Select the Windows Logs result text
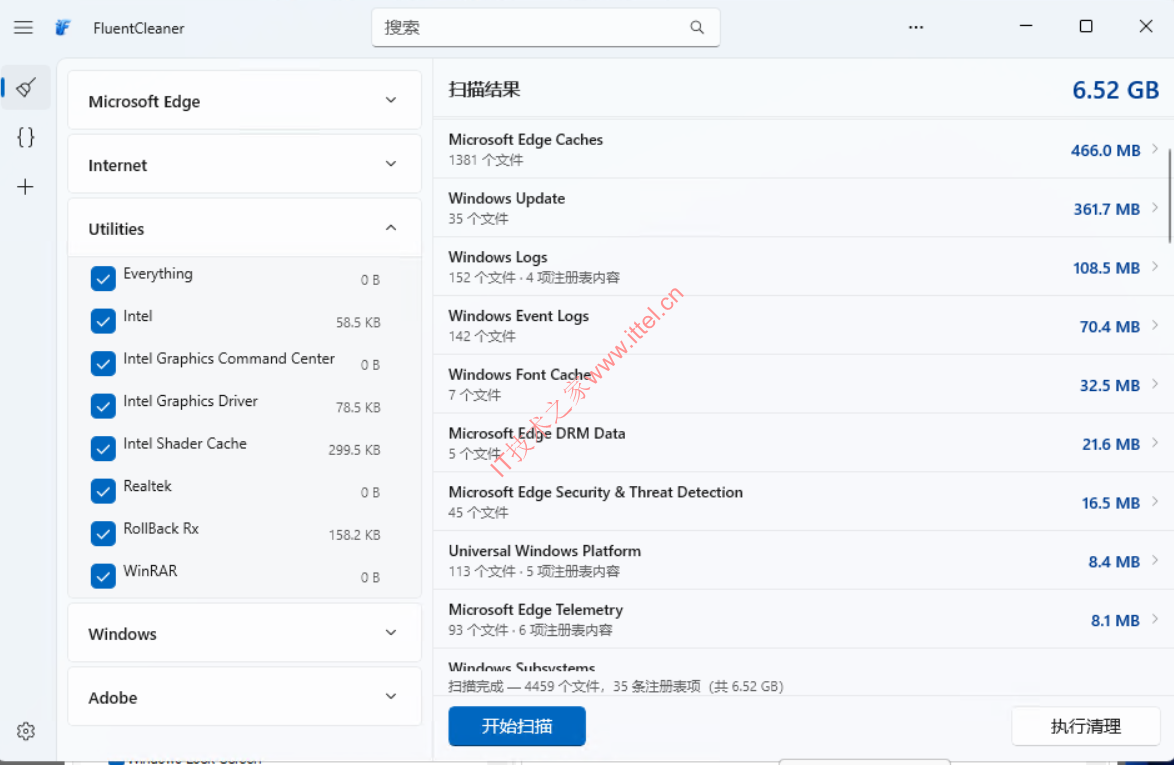 [498, 257]
